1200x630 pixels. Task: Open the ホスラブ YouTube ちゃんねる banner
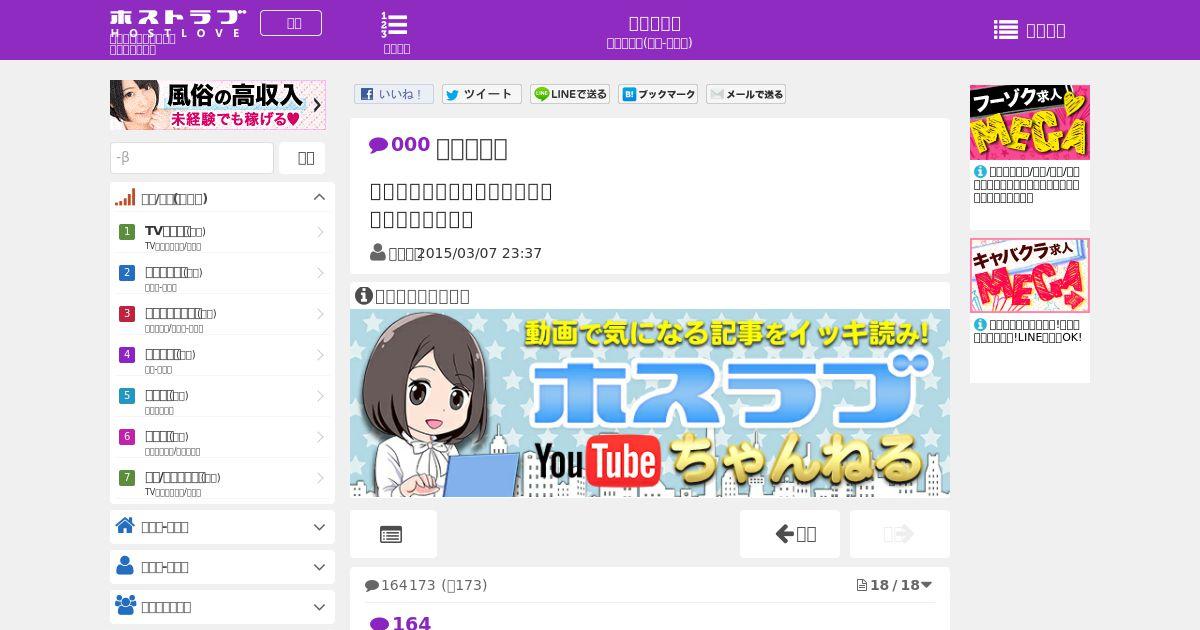[x=650, y=403]
